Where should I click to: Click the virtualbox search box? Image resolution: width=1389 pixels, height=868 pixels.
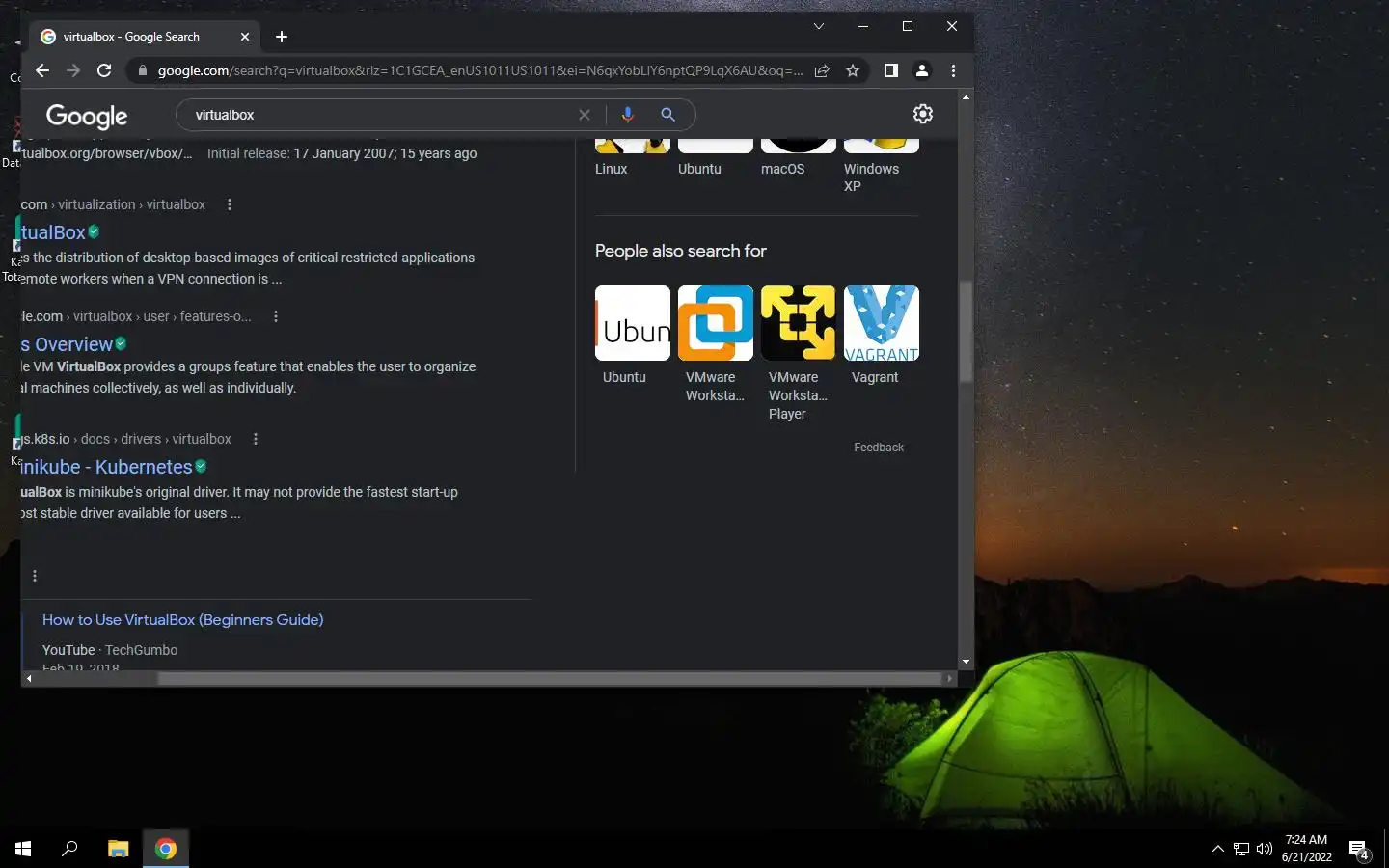381,115
